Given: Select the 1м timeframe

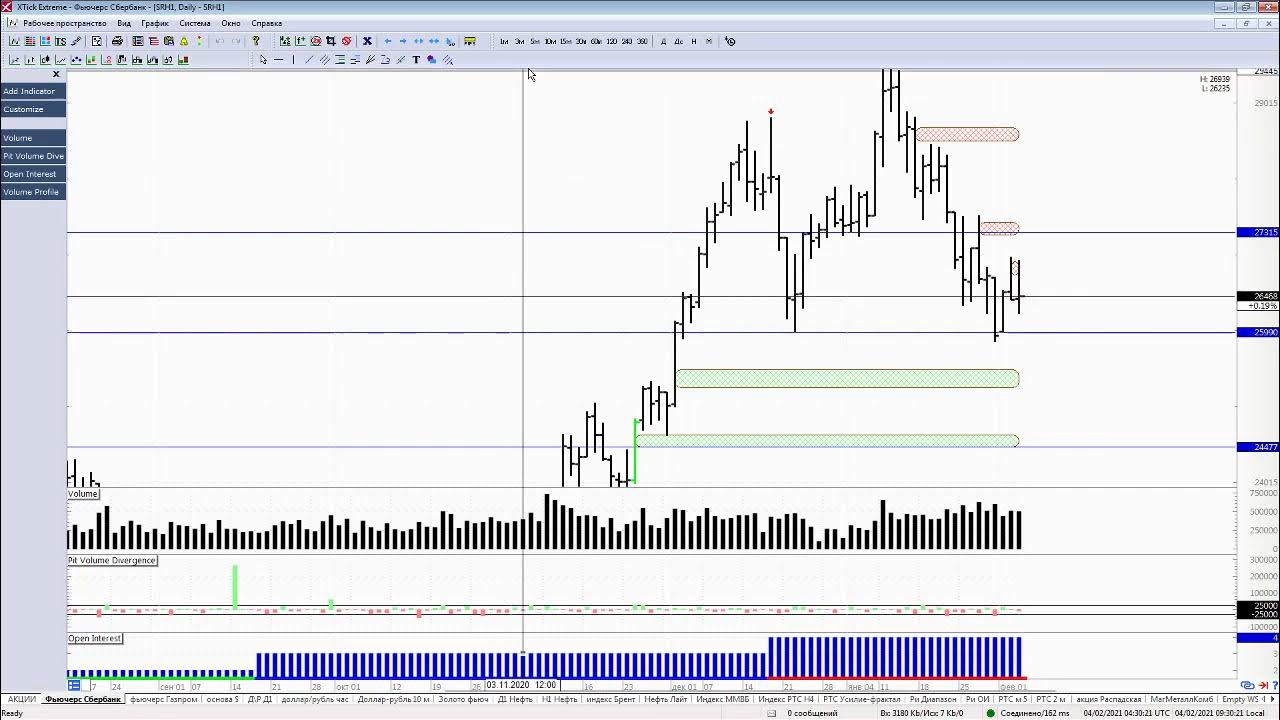Looking at the screenshot, I should point(504,41).
